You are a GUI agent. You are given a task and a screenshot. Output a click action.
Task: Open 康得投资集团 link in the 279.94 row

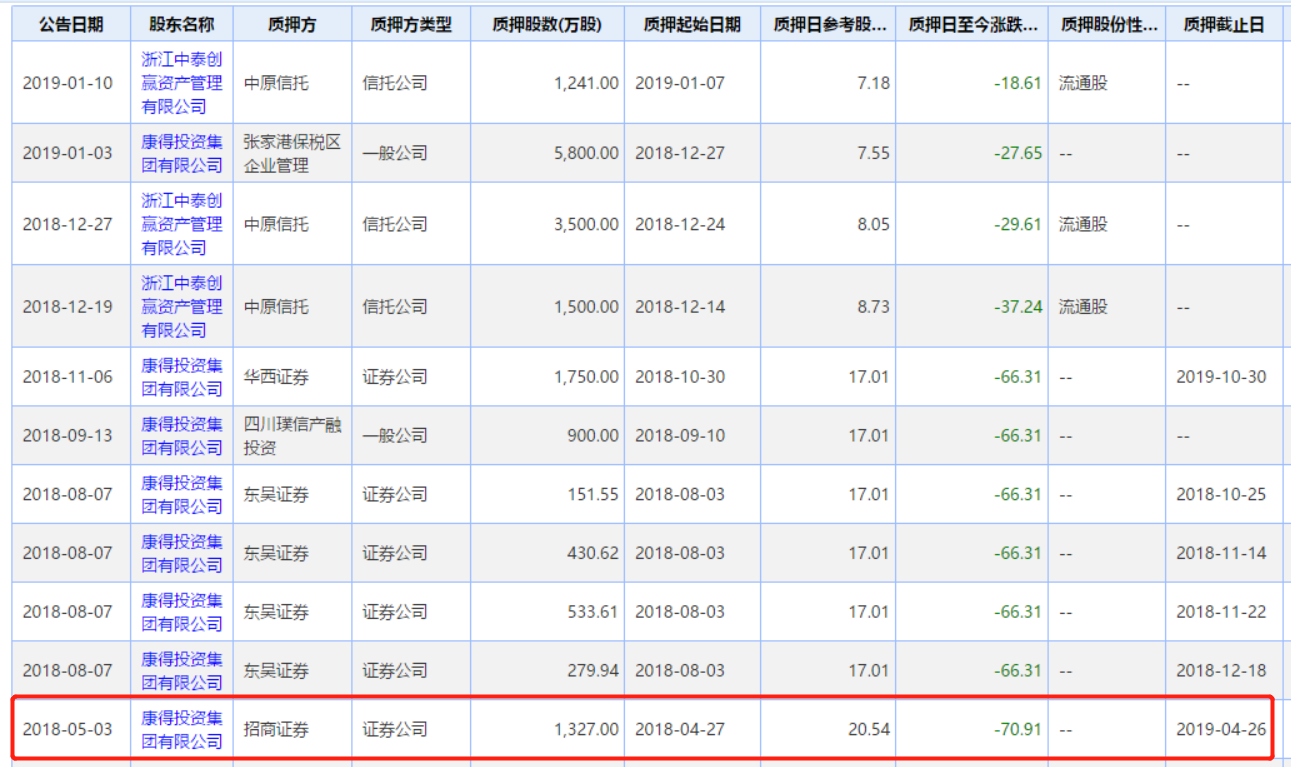point(182,671)
